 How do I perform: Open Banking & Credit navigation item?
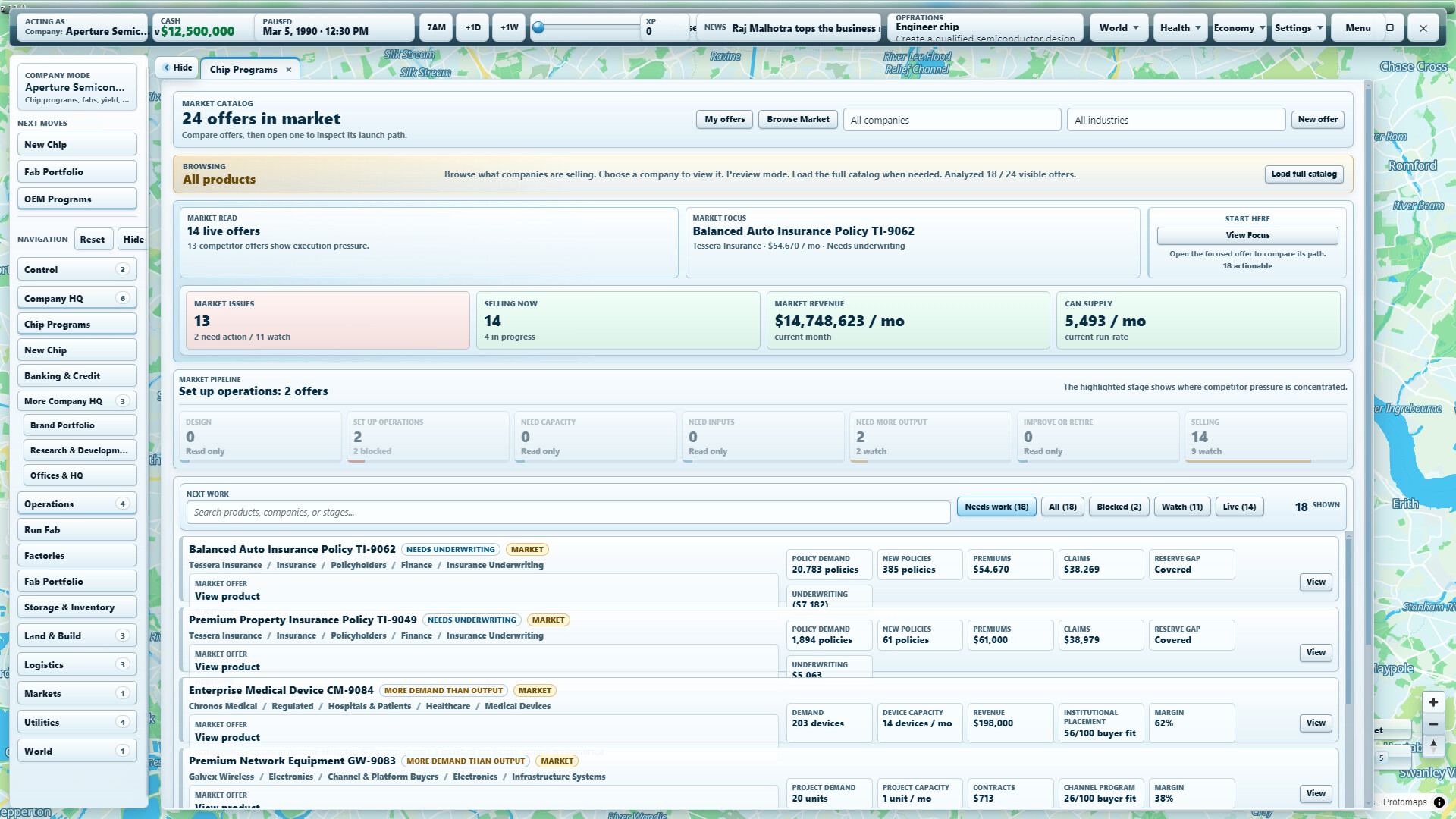tap(77, 376)
